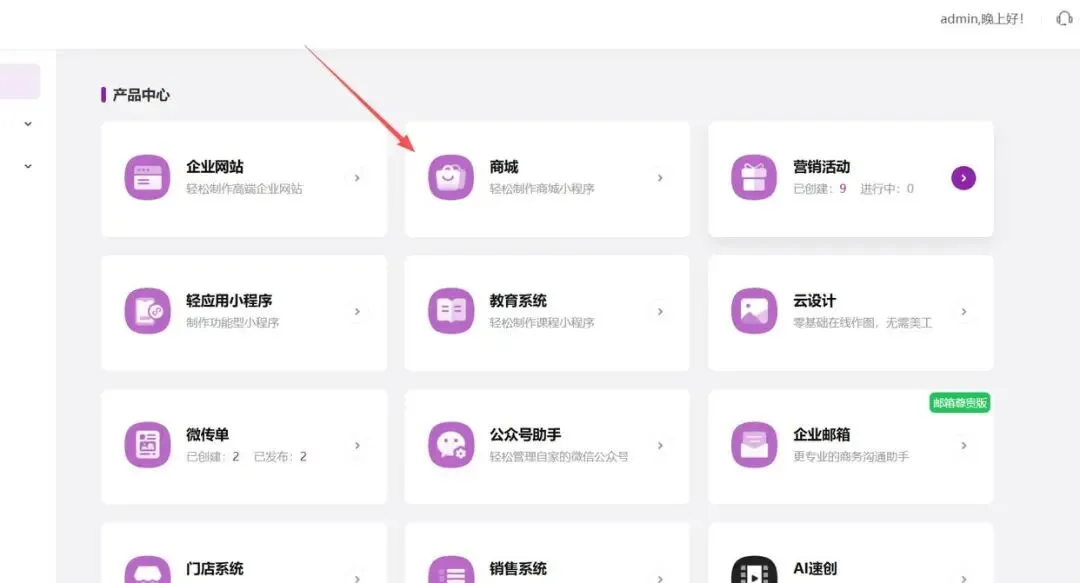This screenshot has width=1080, height=583.
Task: Click the 进行中: 0 status text
Action: pyautogui.click(x=887, y=189)
